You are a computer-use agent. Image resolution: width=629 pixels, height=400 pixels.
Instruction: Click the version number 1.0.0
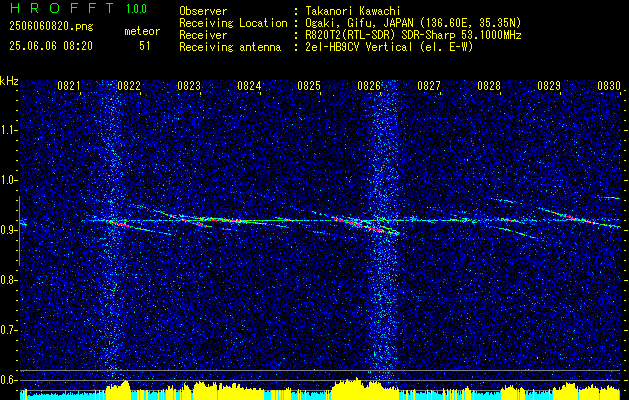coord(136,9)
